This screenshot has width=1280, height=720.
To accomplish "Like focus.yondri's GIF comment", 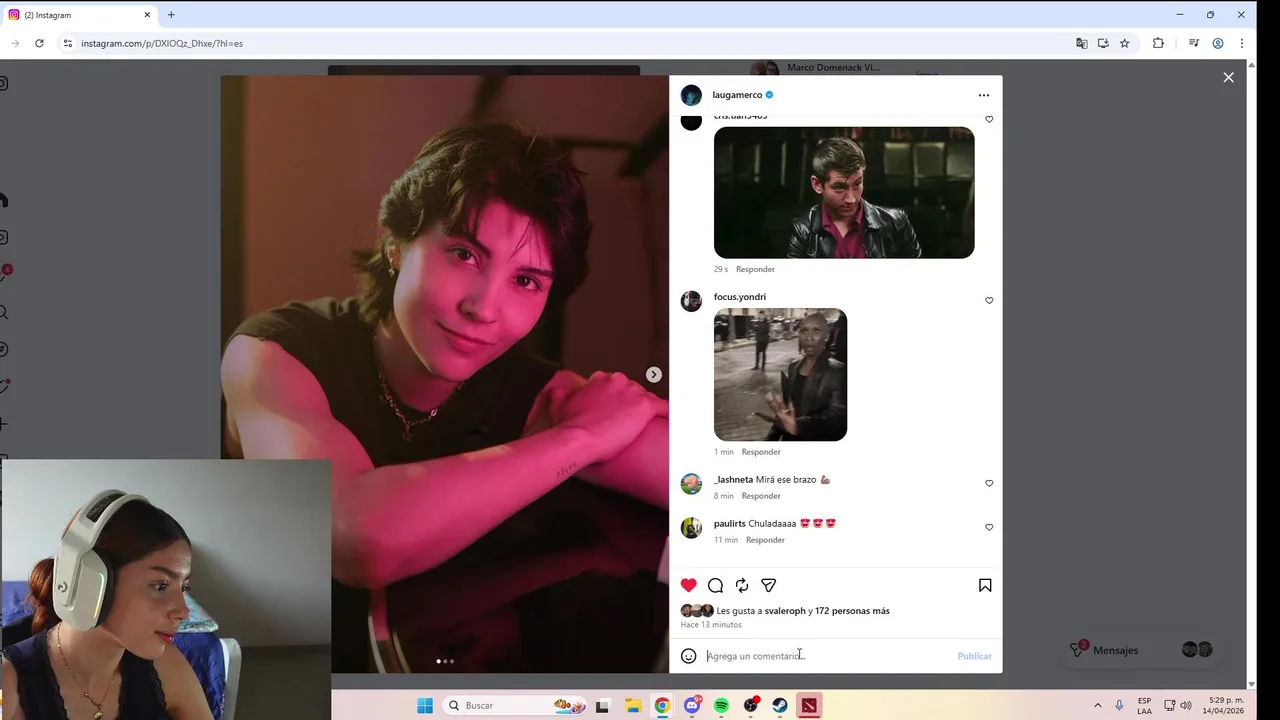I will coord(989,300).
